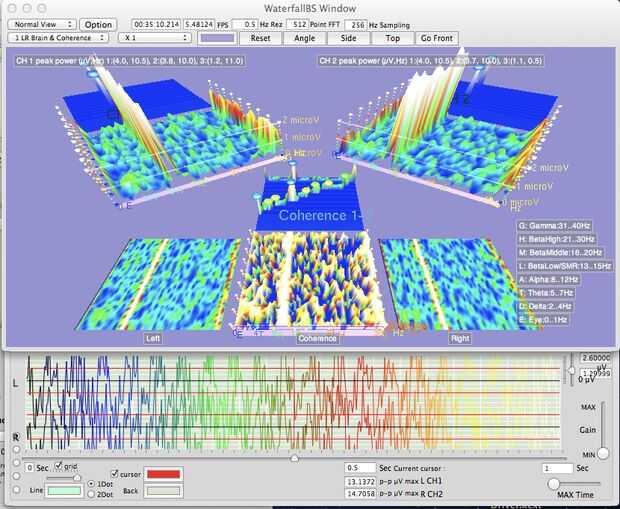Click the timeline position slider thumb
The height and width of the screenshot is (509, 620).
[x=294, y=458]
